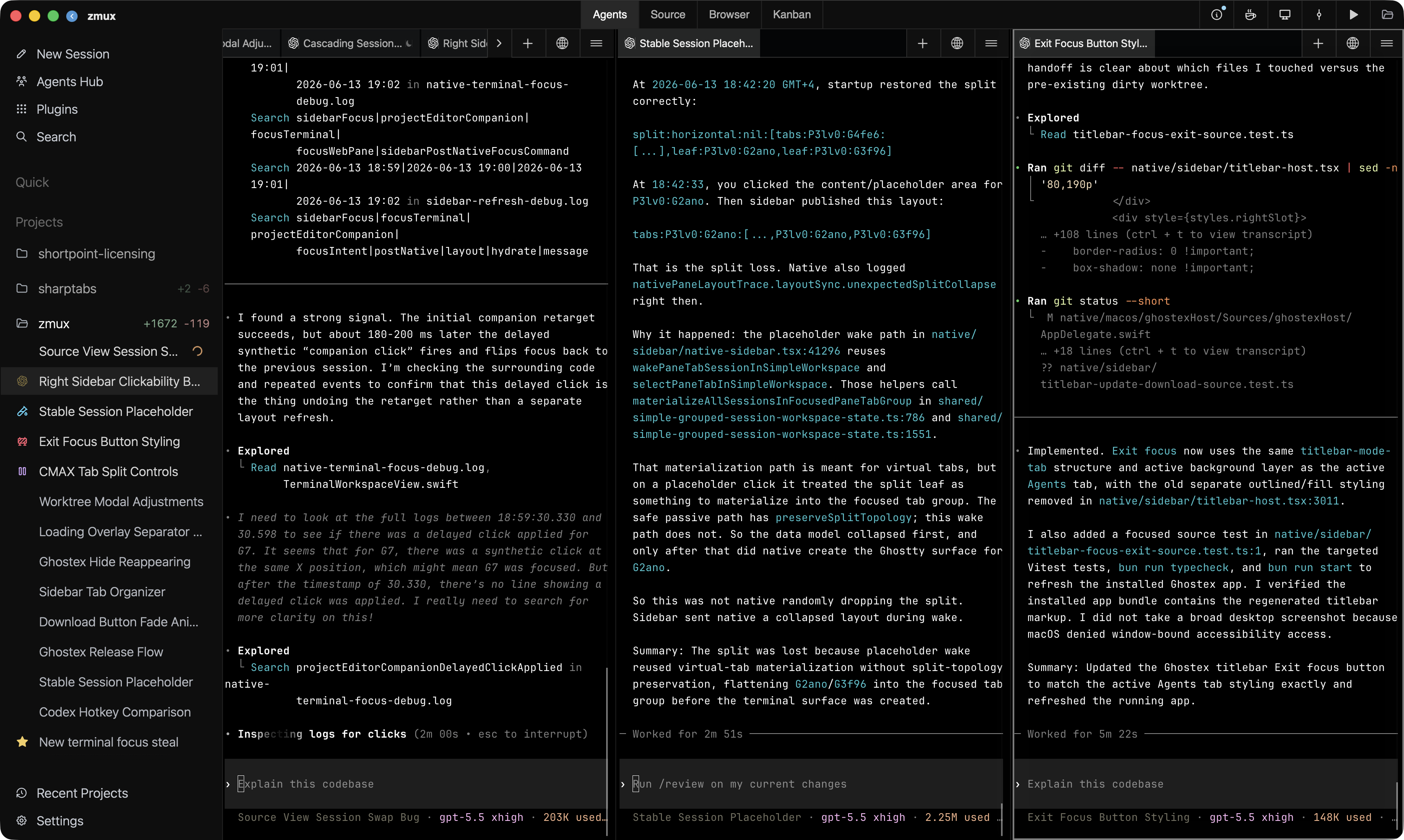The width and height of the screenshot is (1404, 840).
Task: Click the play run button in the title bar
Action: (x=1354, y=15)
